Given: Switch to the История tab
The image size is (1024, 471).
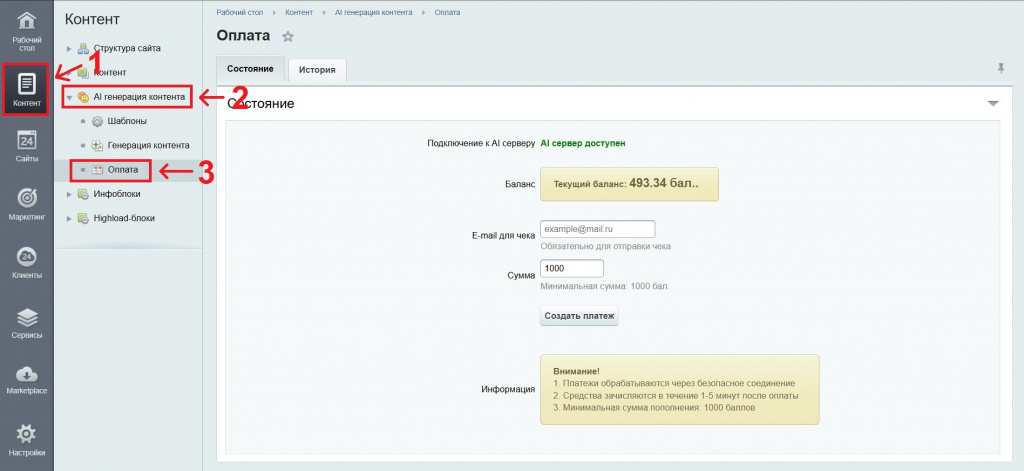Looking at the screenshot, I should pos(317,70).
